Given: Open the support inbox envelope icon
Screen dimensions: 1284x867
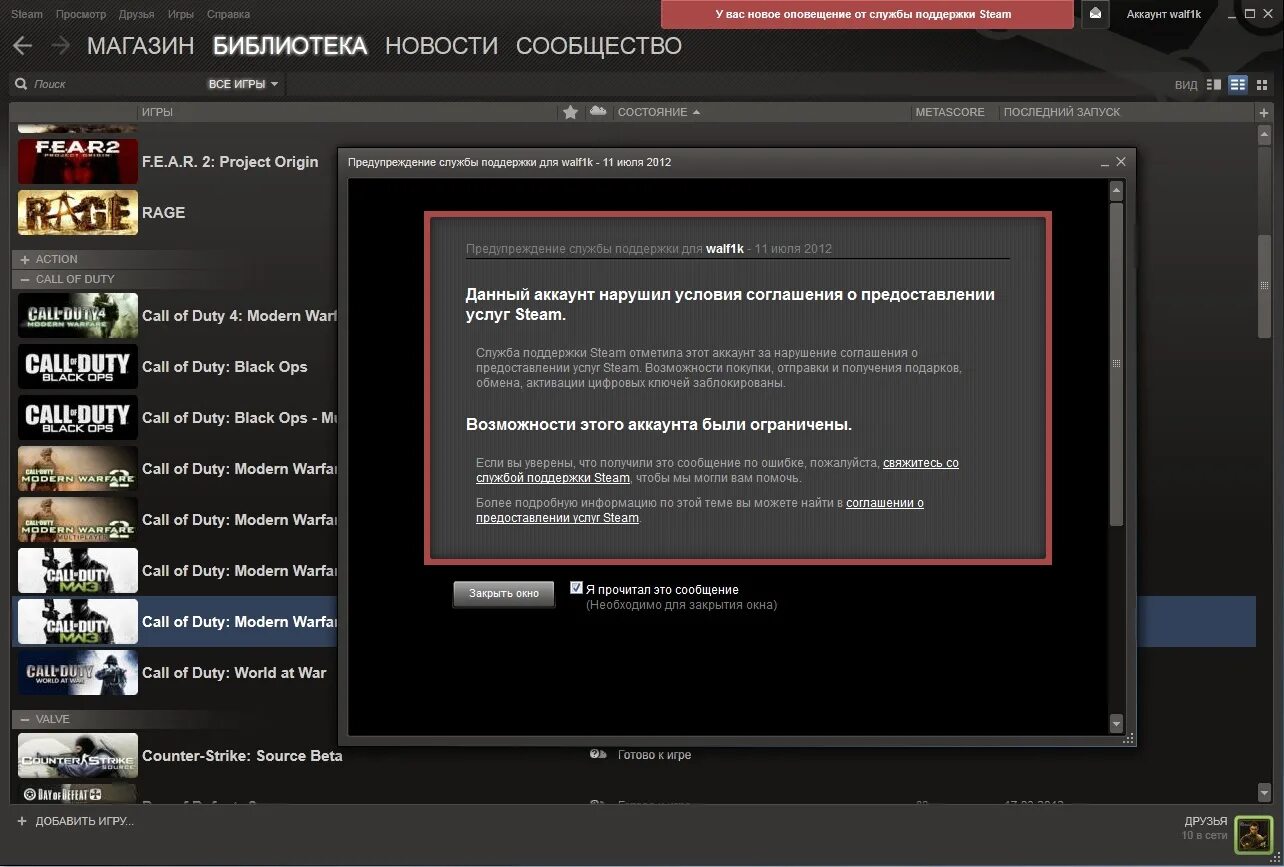Looking at the screenshot, I should pyautogui.click(x=1096, y=14).
